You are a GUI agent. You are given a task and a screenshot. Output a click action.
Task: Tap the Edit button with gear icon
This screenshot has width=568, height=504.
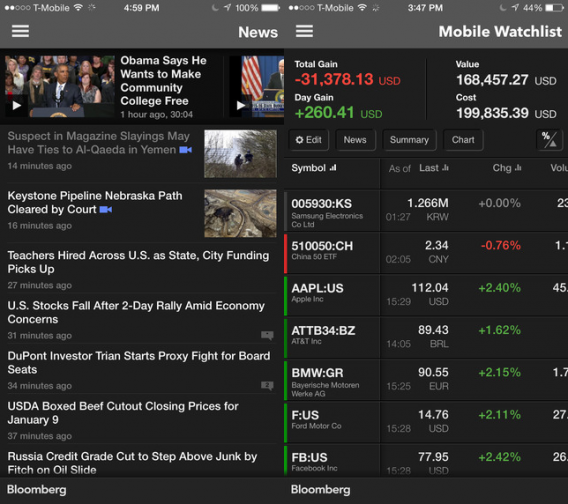pyautogui.click(x=309, y=140)
